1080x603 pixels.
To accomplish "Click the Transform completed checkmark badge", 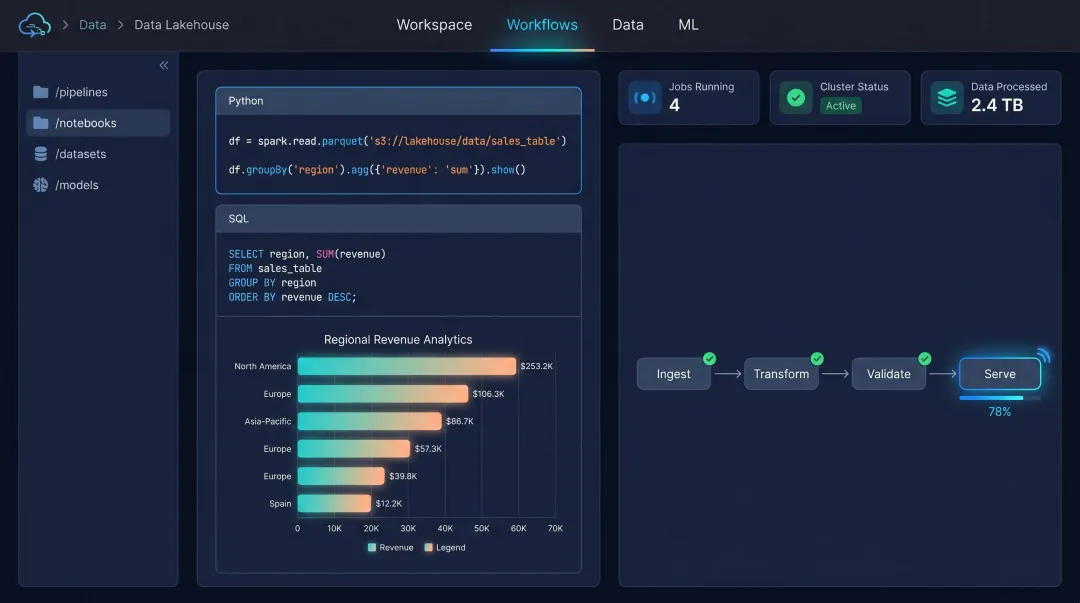I will click(x=817, y=358).
